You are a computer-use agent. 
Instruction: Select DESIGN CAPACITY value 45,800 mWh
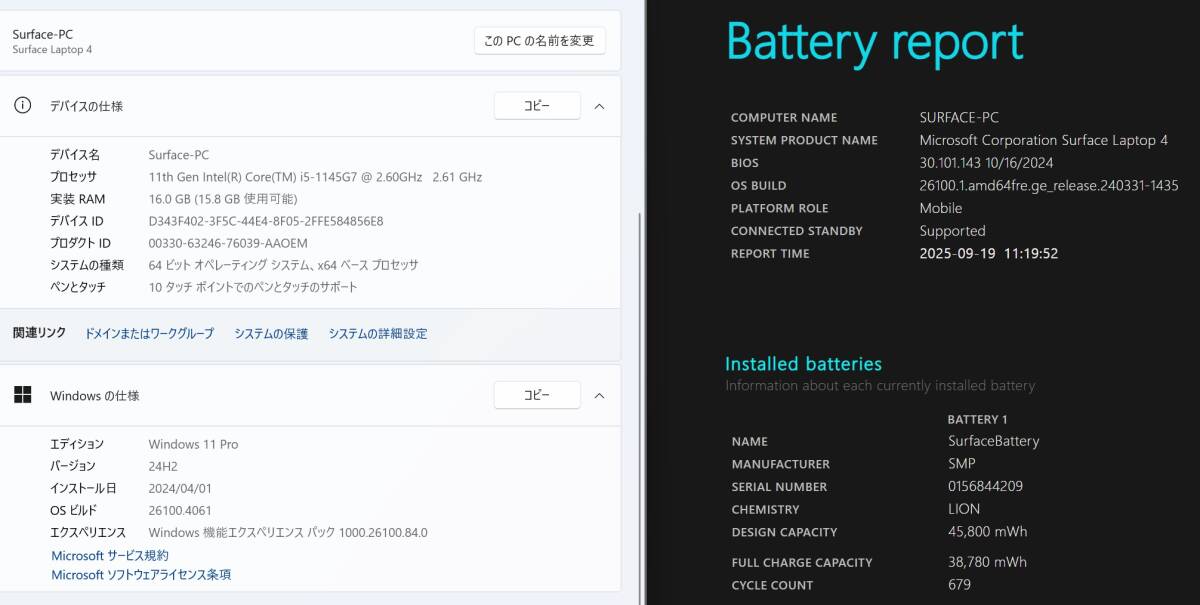[x=987, y=532]
